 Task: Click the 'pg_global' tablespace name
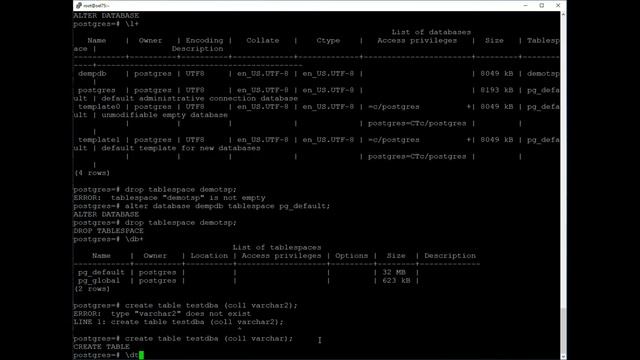tap(99, 280)
